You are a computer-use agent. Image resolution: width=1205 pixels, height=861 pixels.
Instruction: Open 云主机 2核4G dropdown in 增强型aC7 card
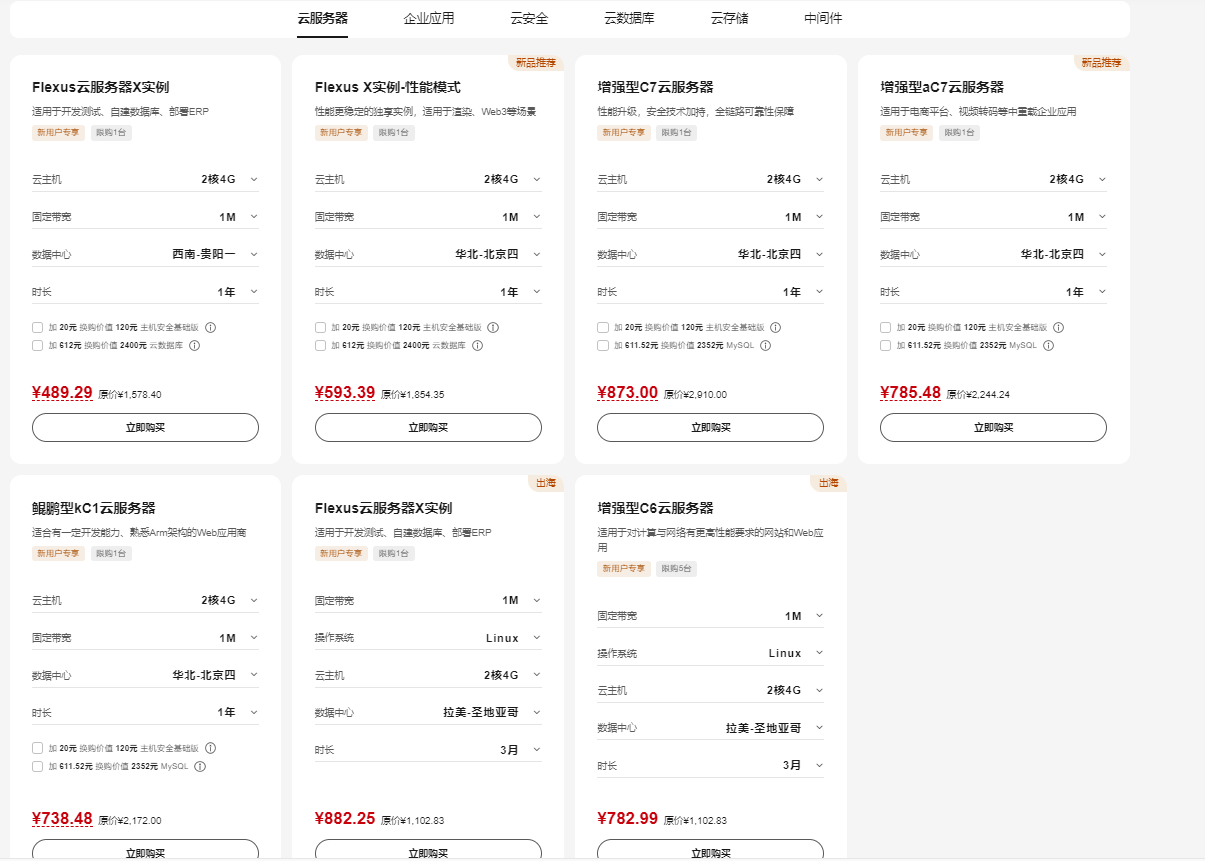pyautogui.click(x=994, y=179)
